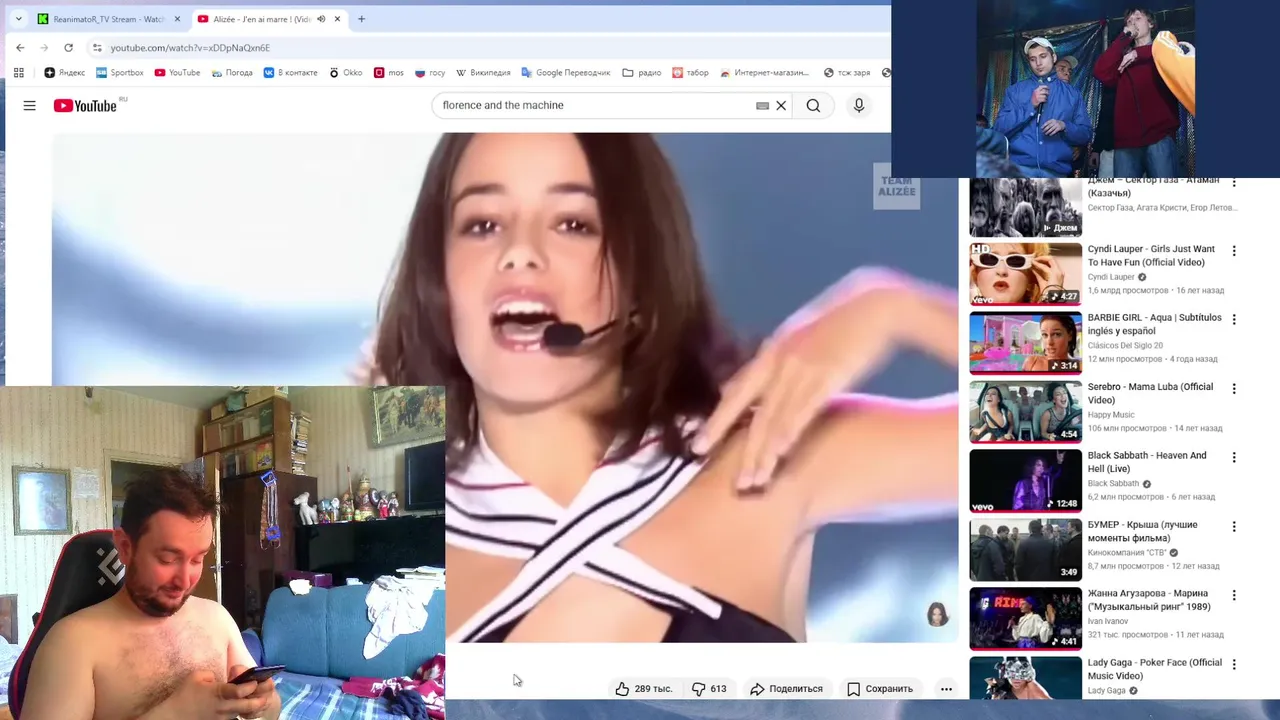This screenshot has width=1280, height=720.
Task: Open options menu for Жанна Агузарова video
Action: tap(1234, 596)
